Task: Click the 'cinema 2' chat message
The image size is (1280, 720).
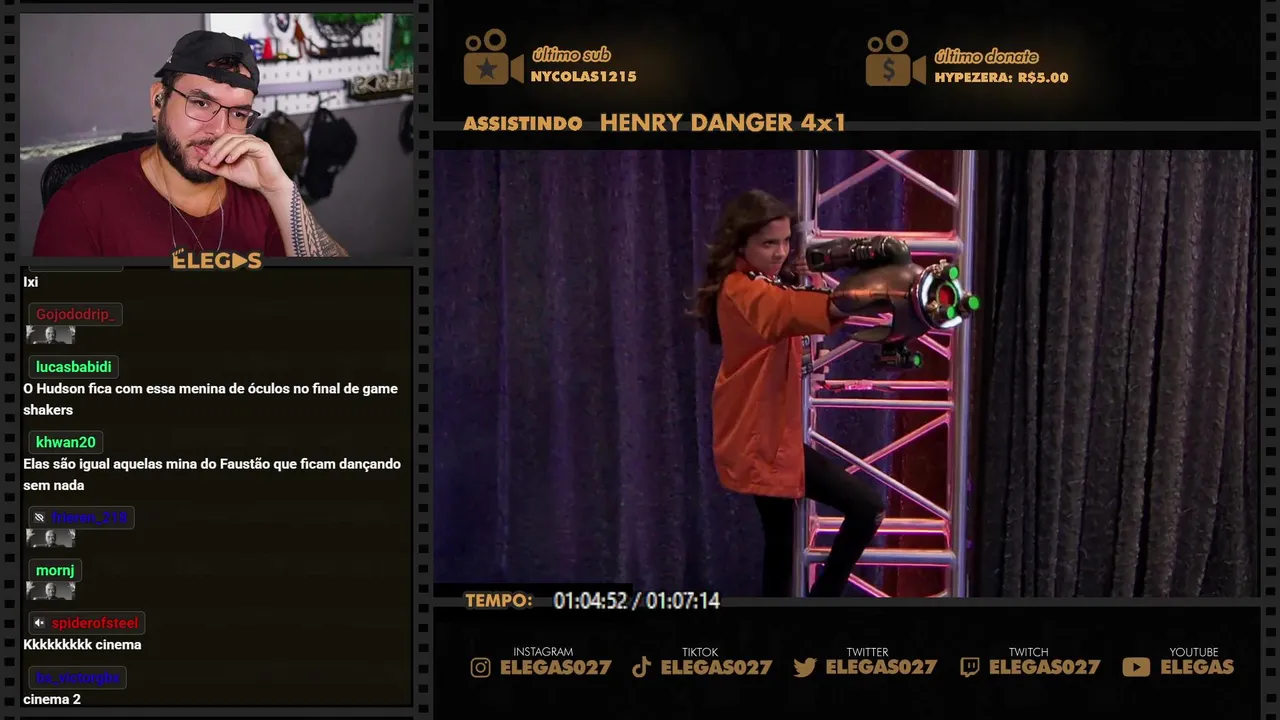Action: click(52, 699)
